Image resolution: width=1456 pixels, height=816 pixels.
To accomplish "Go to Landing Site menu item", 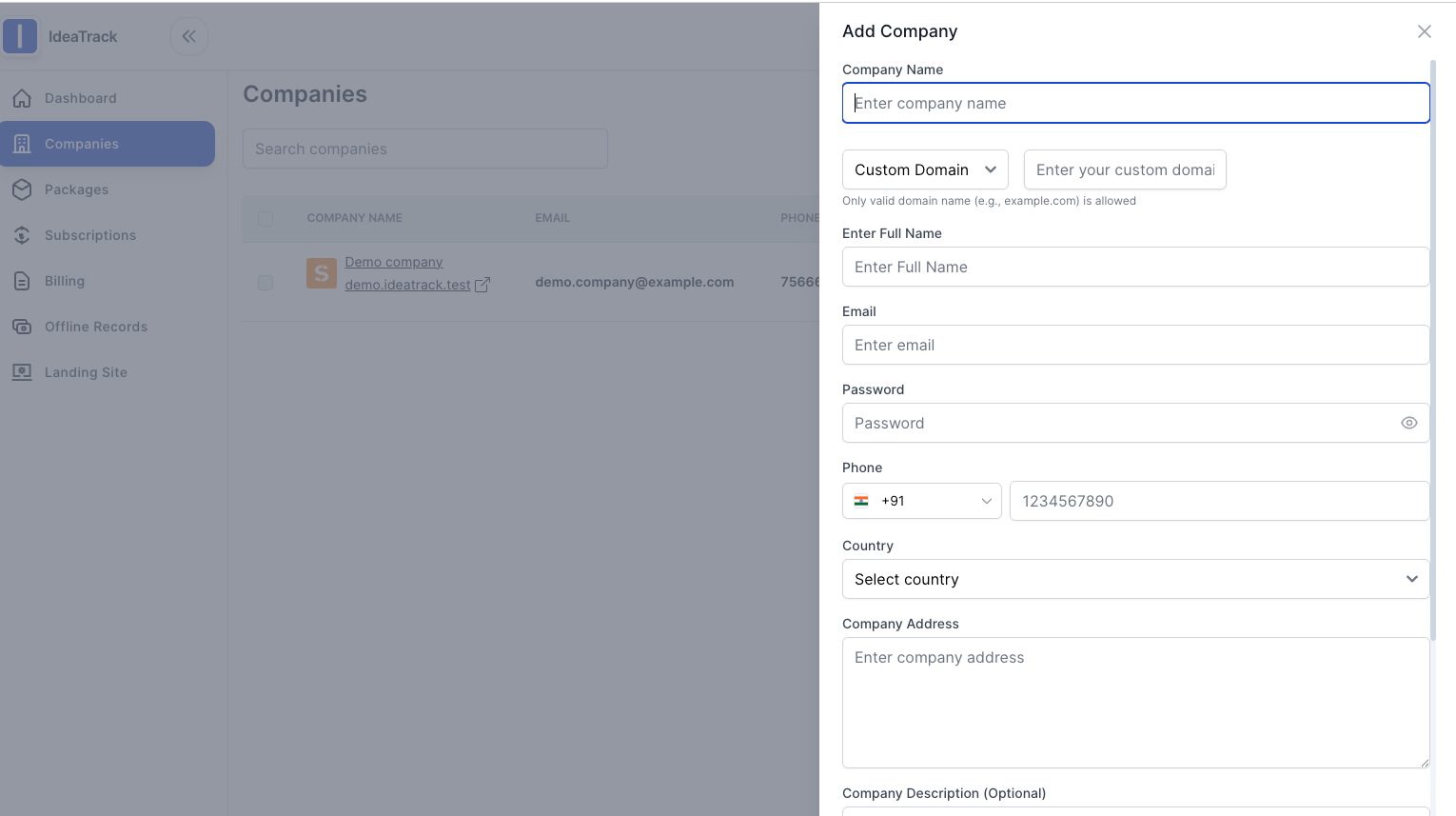I will 86,372.
